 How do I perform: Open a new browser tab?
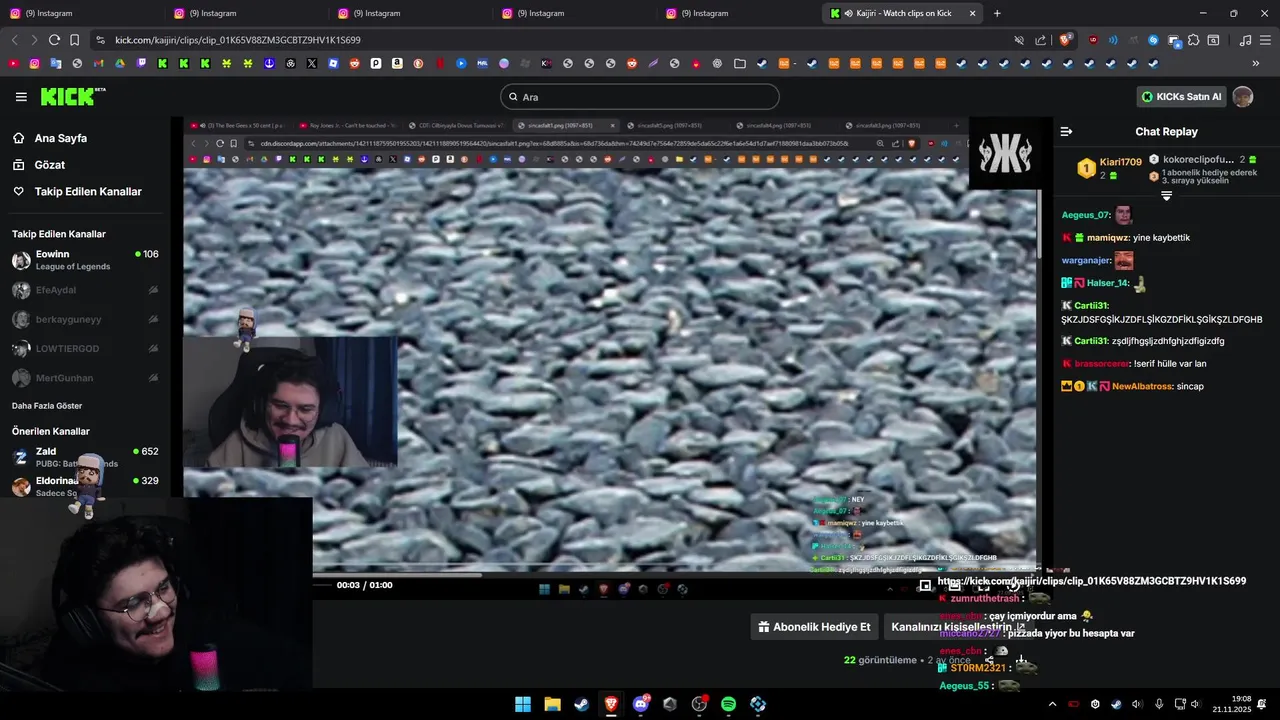coord(997,13)
